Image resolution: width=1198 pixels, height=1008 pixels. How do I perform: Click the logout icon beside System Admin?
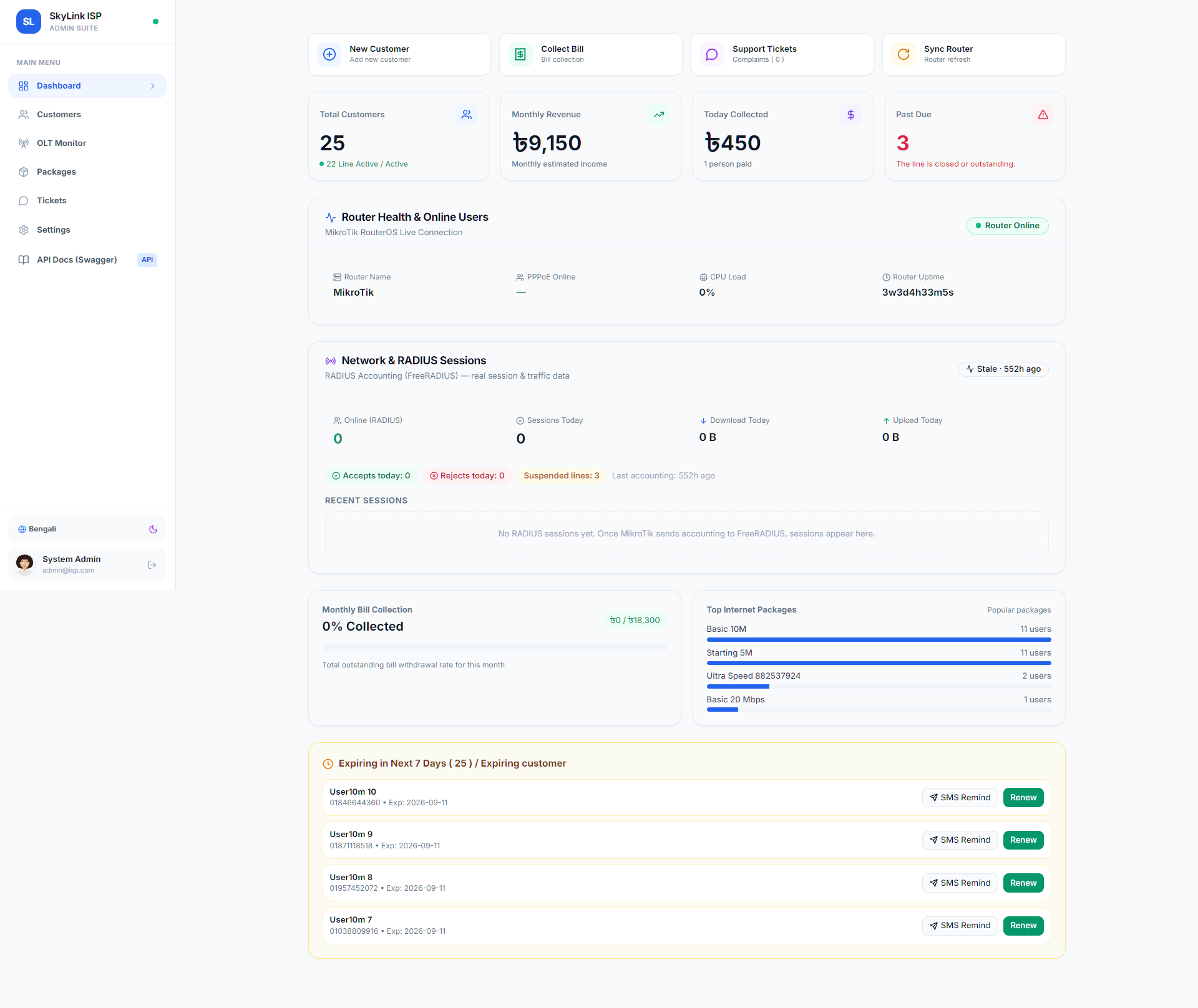point(152,565)
